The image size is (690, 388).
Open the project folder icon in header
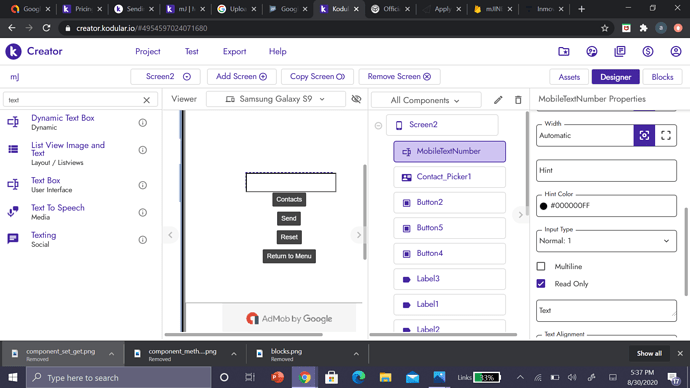coord(564,51)
